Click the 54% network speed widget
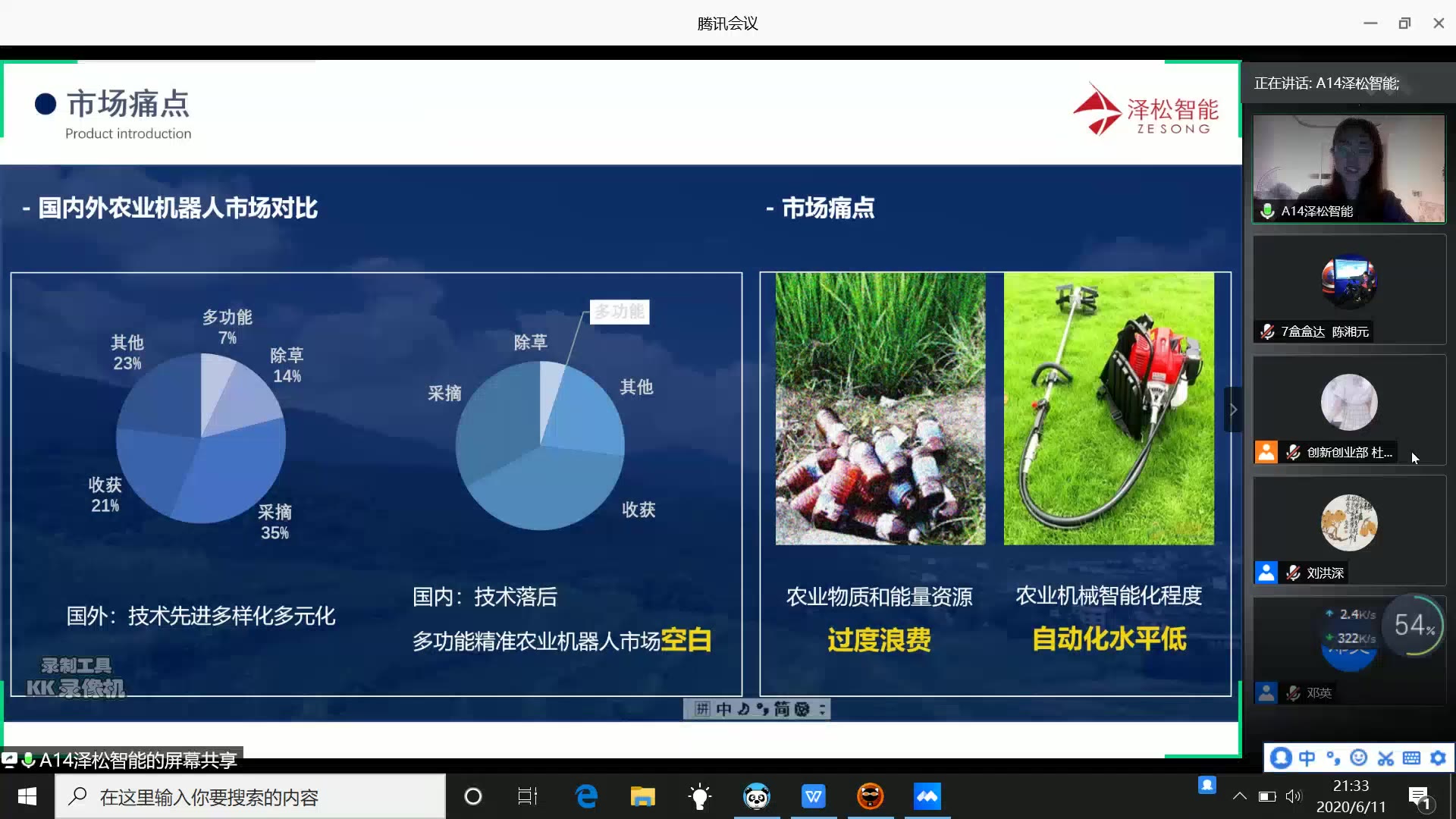Viewport: 1456px width, 819px height. (1414, 626)
